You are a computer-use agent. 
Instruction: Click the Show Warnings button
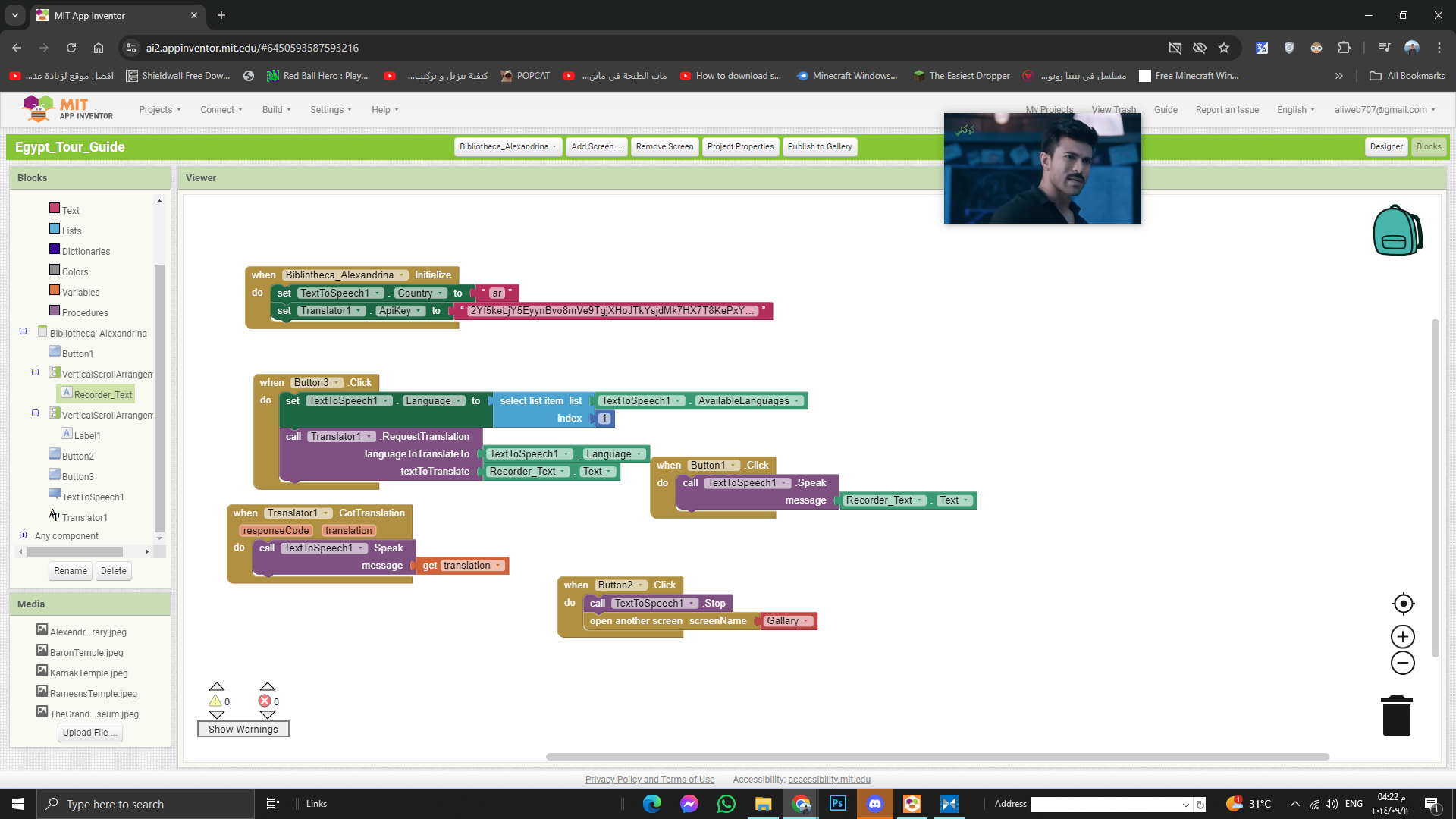coord(243,729)
